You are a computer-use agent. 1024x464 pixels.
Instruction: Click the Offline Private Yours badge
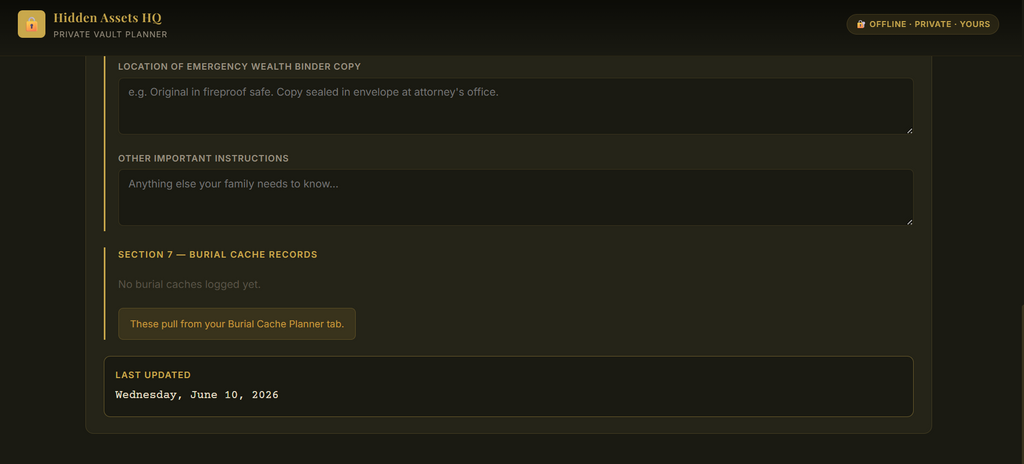click(x=922, y=24)
